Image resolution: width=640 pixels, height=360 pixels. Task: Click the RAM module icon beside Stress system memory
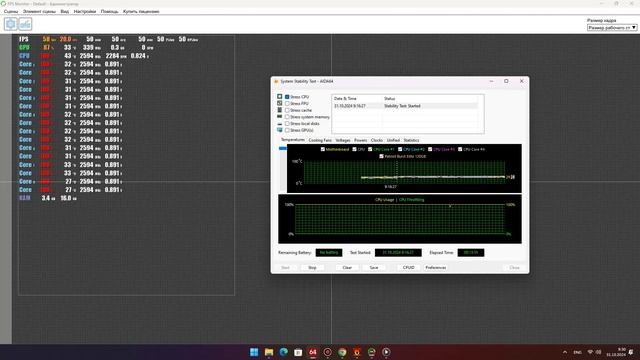280,117
